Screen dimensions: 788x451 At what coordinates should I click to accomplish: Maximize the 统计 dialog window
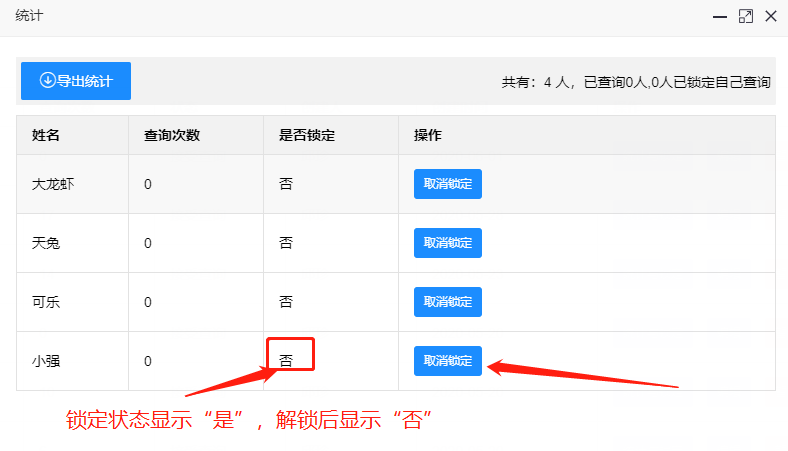(x=745, y=16)
